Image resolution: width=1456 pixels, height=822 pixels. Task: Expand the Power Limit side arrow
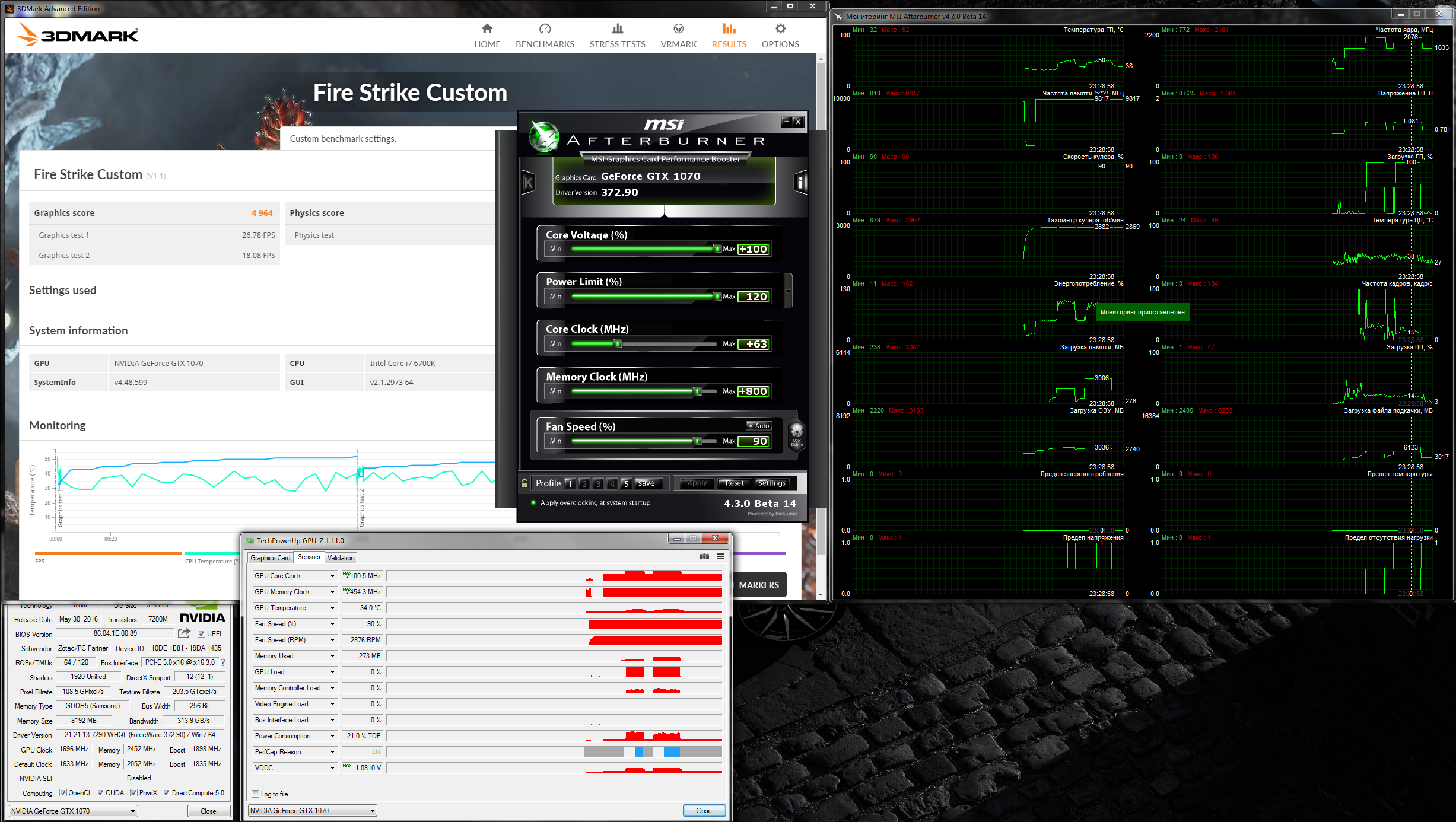click(788, 291)
